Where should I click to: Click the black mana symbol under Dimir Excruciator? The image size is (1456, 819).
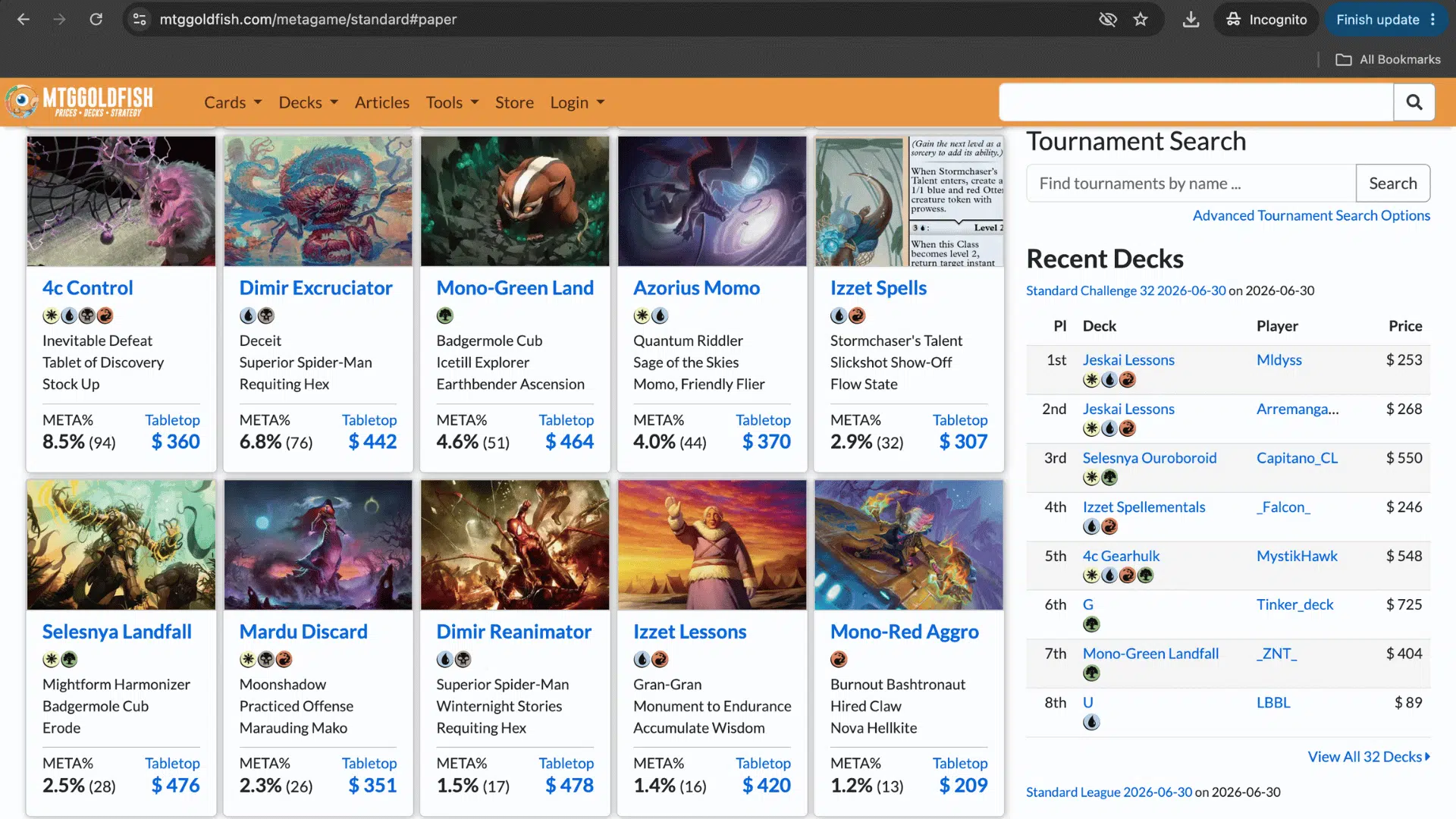pyautogui.click(x=266, y=315)
